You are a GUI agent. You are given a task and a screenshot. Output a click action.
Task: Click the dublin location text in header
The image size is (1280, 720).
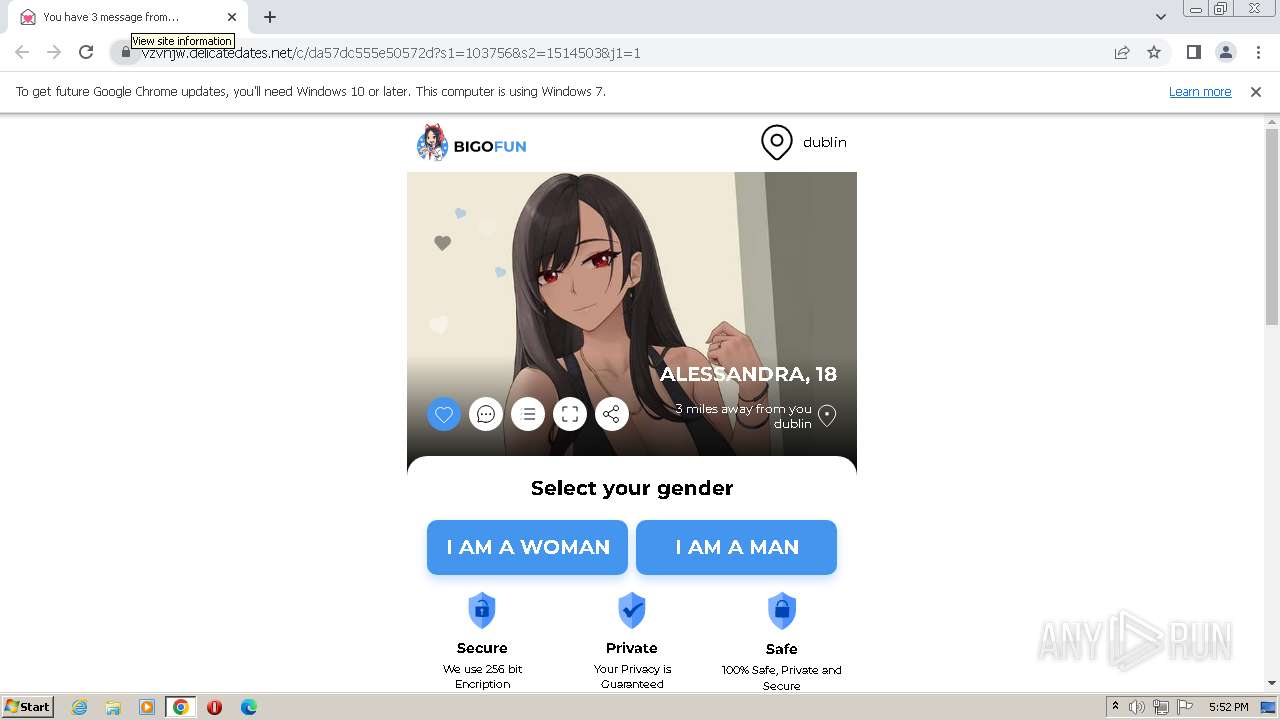[x=825, y=142]
